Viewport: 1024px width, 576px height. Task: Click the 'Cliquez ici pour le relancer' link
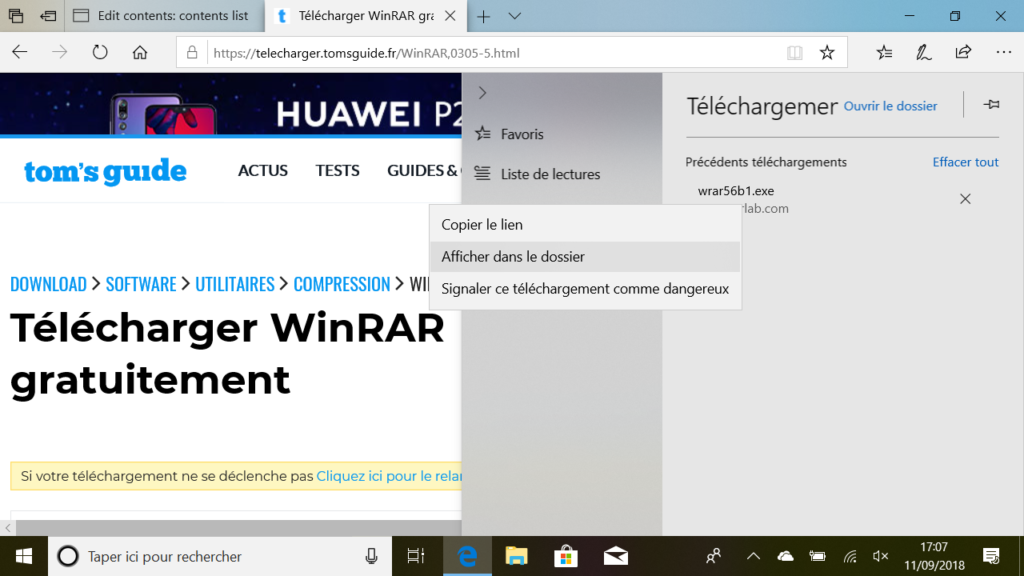coord(389,476)
